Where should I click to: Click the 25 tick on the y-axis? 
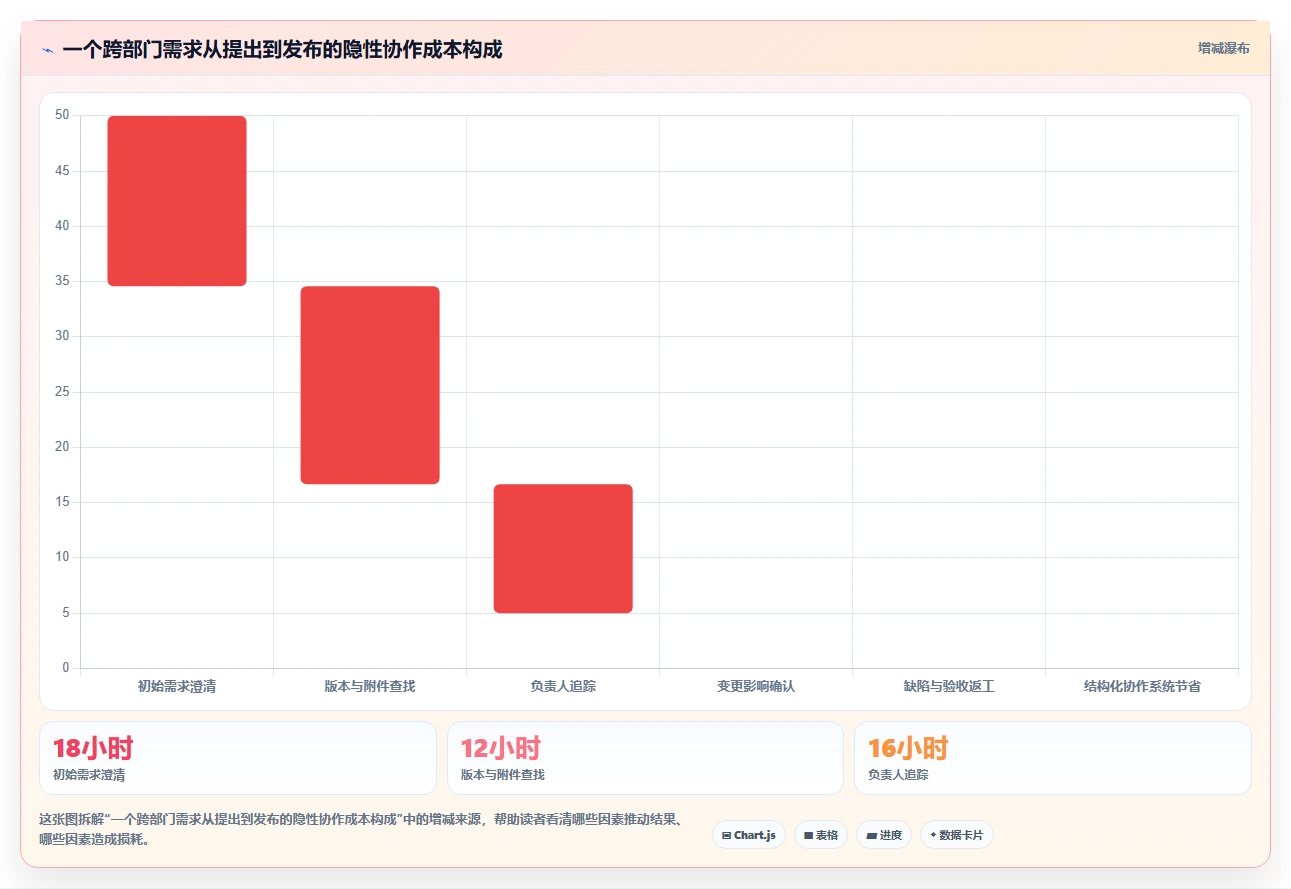62,392
